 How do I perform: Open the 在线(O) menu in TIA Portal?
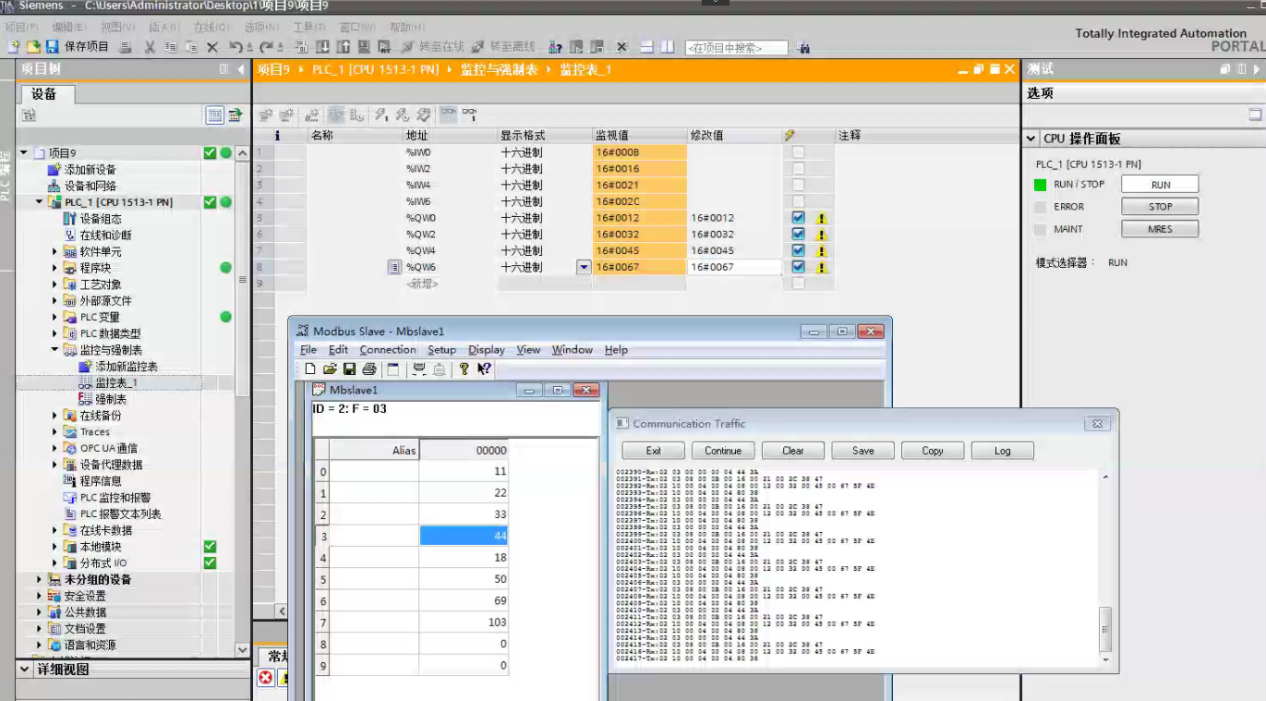(211, 27)
